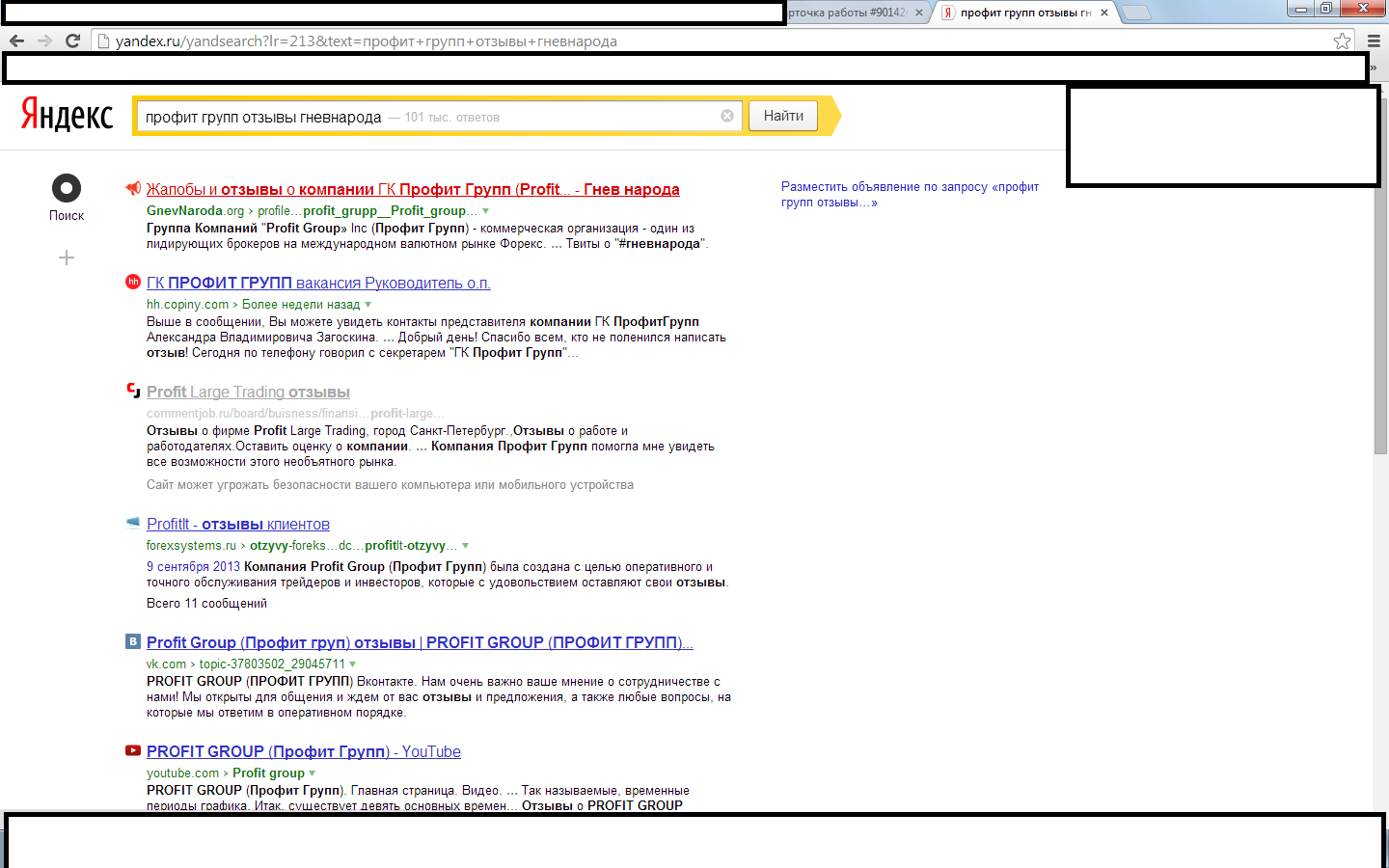Open the Яндекс logo homepage

67,115
